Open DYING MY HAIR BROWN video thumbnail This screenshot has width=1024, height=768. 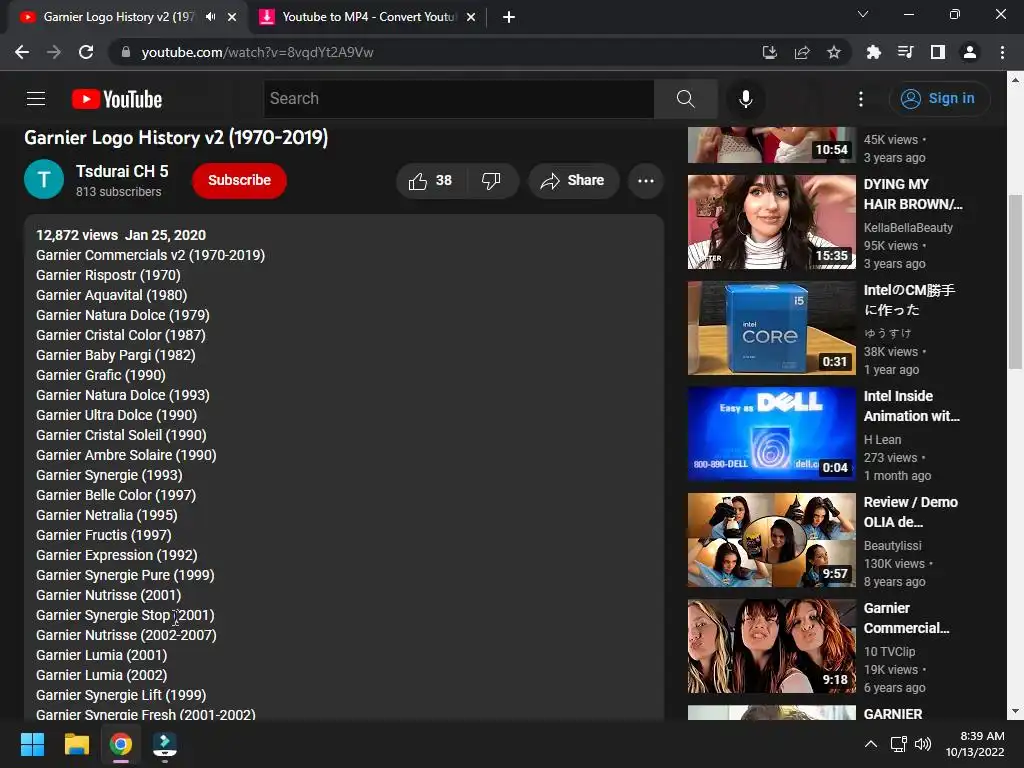coord(771,222)
